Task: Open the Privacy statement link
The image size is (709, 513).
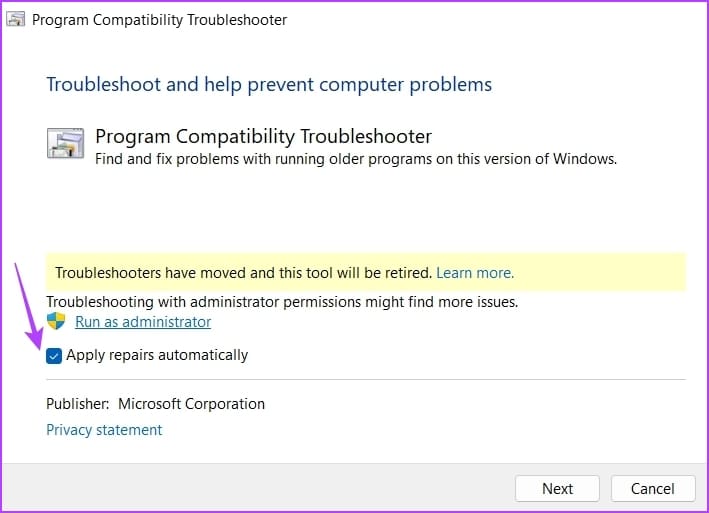Action: (x=104, y=430)
